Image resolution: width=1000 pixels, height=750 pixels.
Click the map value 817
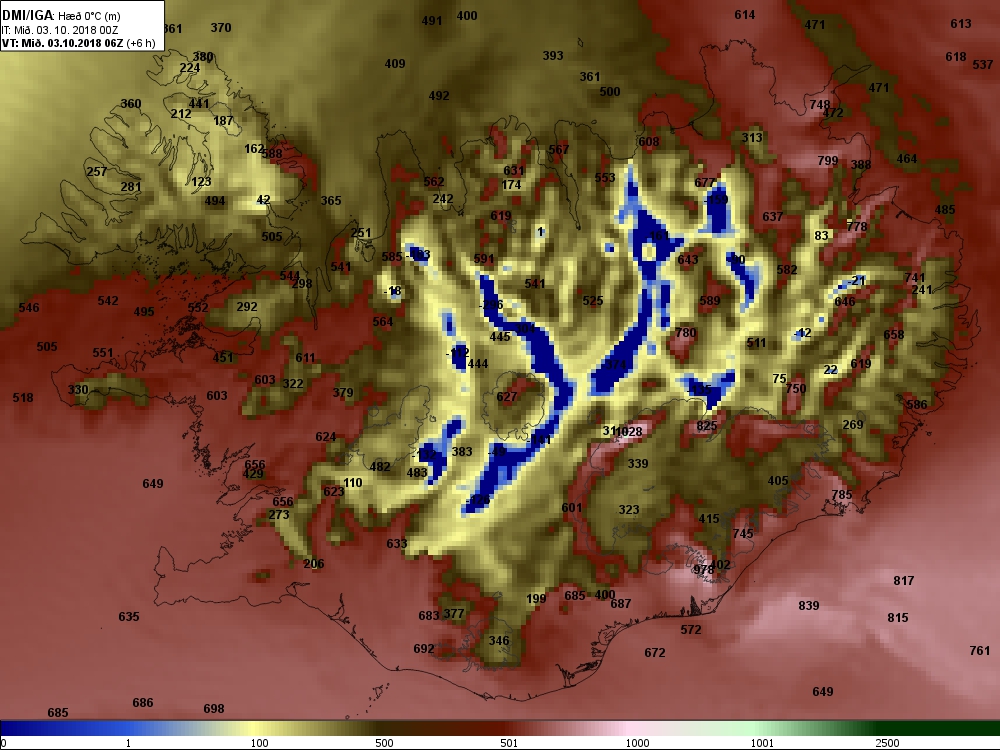pyautogui.click(x=904, y=580)
